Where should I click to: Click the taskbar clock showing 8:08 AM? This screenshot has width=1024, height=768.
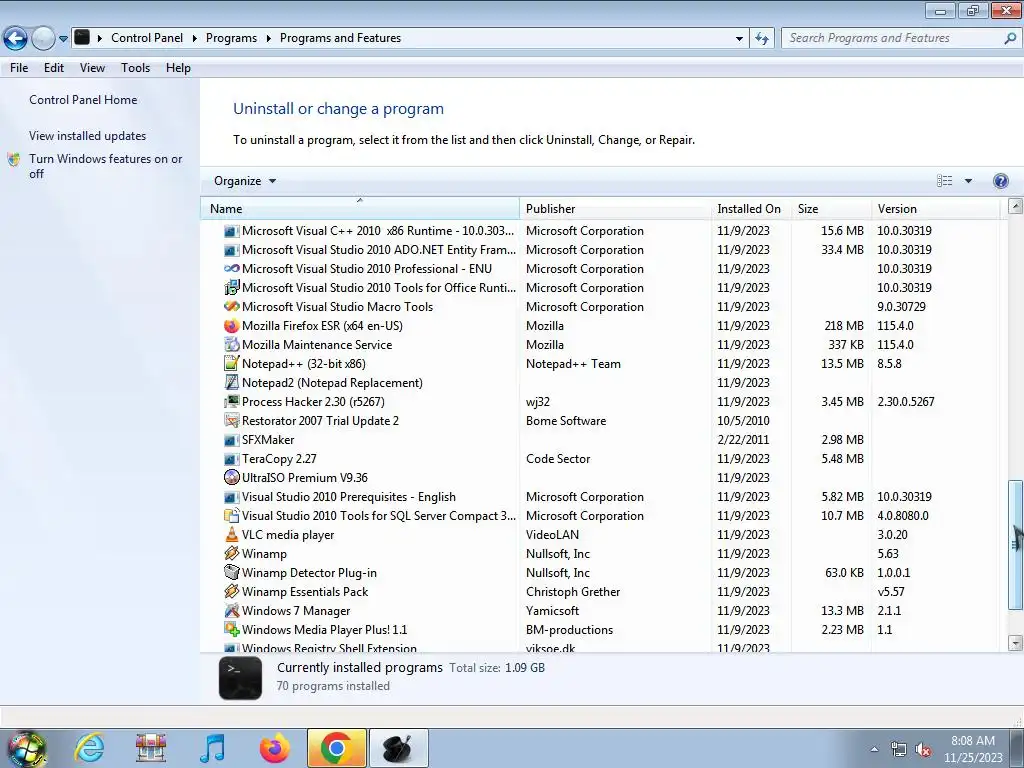pyautogui.click(x=973, y=749)
